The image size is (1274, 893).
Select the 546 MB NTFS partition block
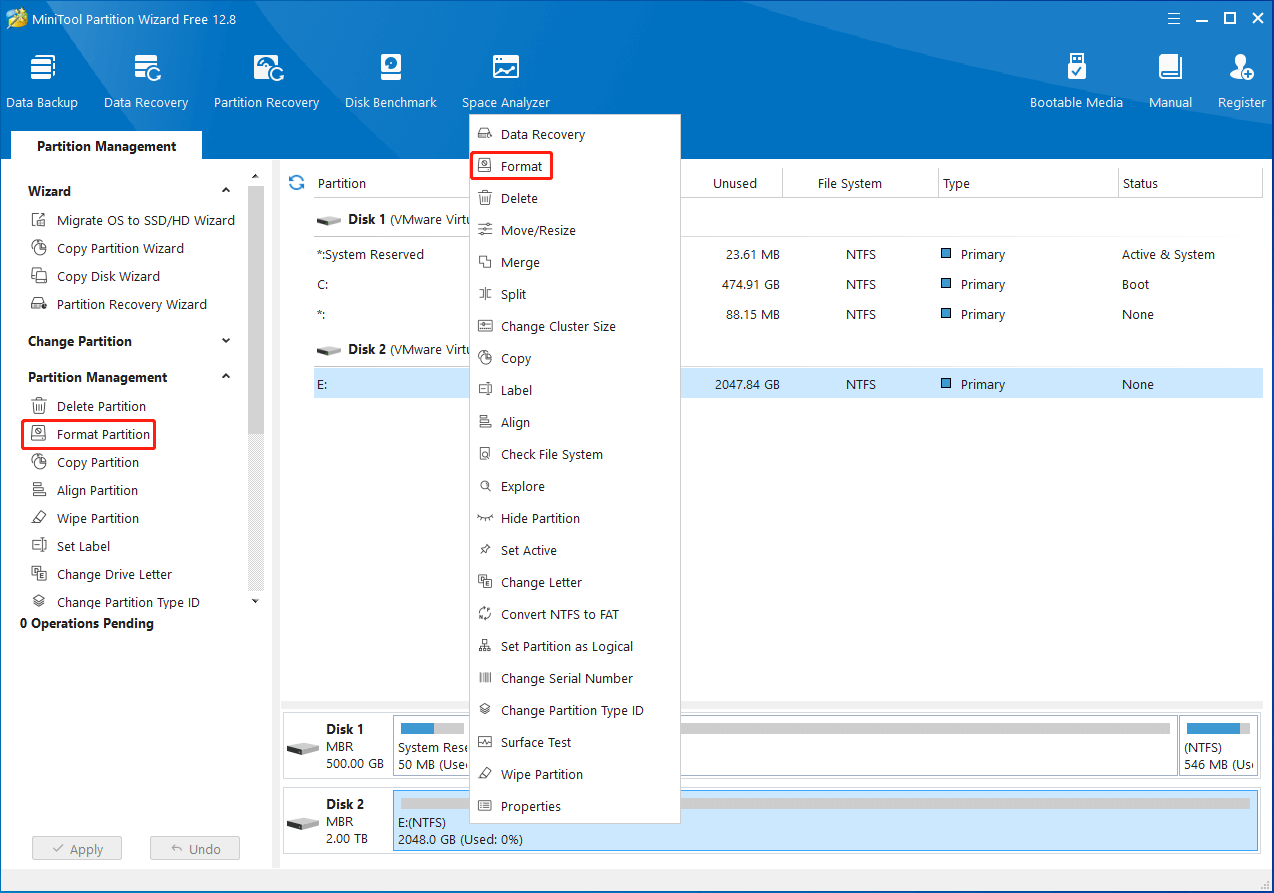point(1218,745)
